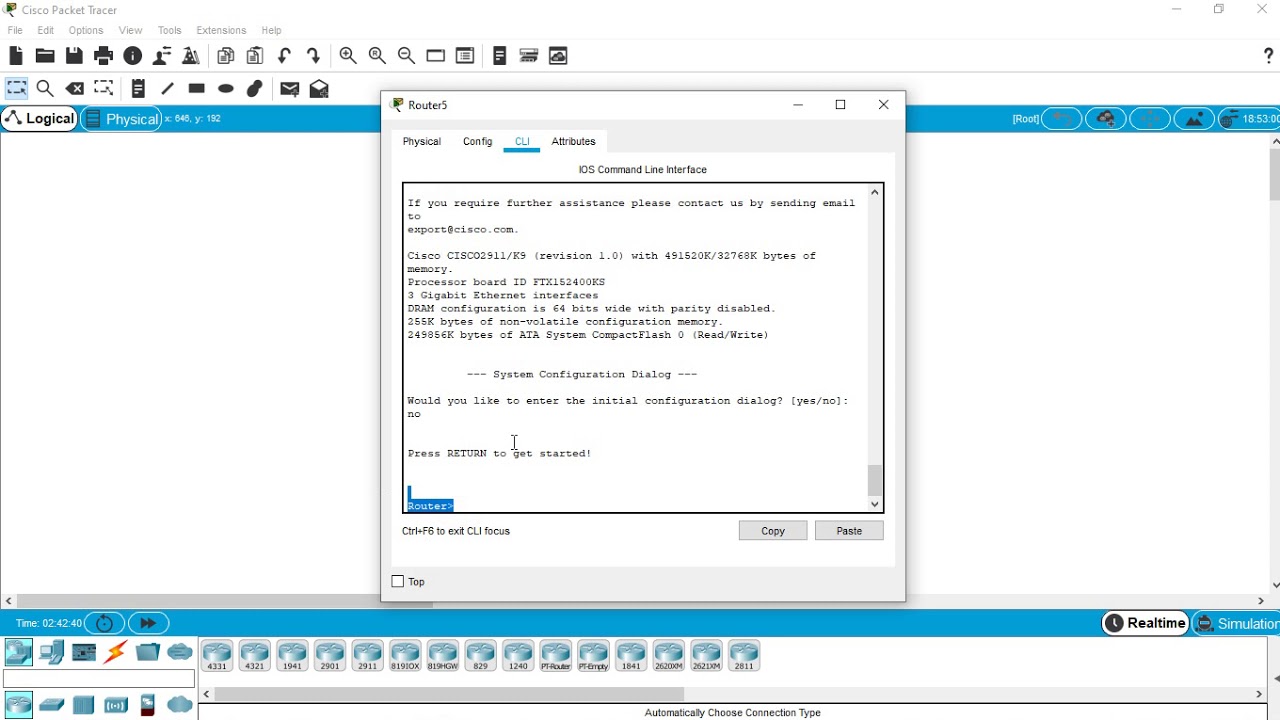Pick the 2911 router from device list
1280x720 pixels.
click(x=367, y=656)
